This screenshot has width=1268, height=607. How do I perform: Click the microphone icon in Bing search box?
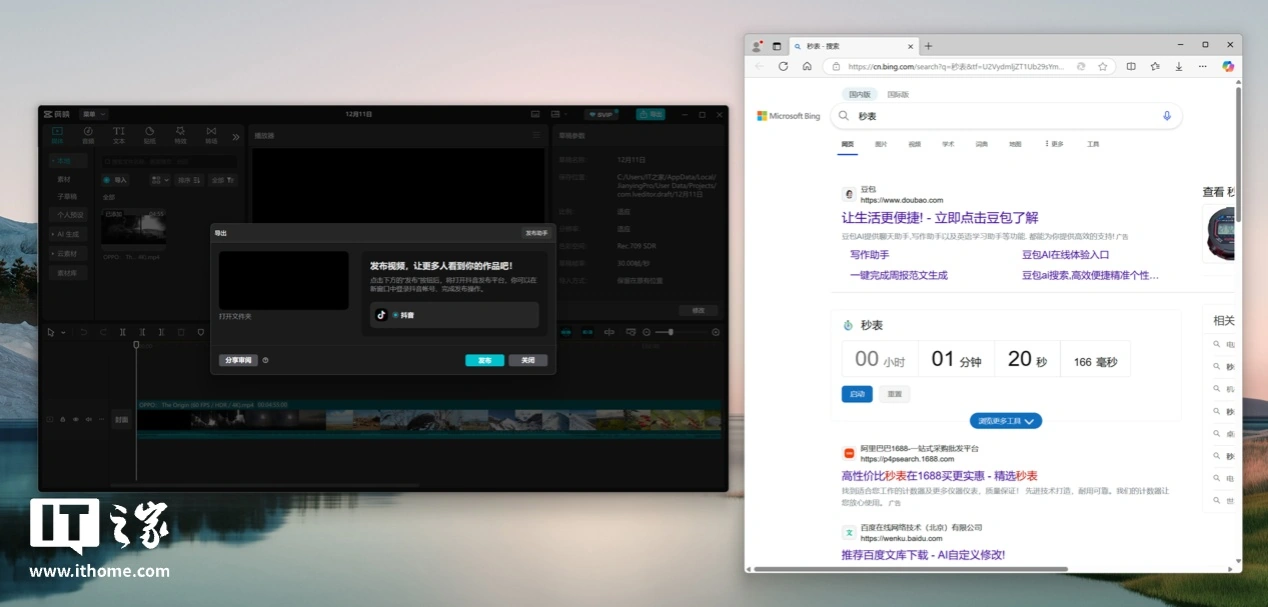pyautogui.click(x=1166, y=116)
